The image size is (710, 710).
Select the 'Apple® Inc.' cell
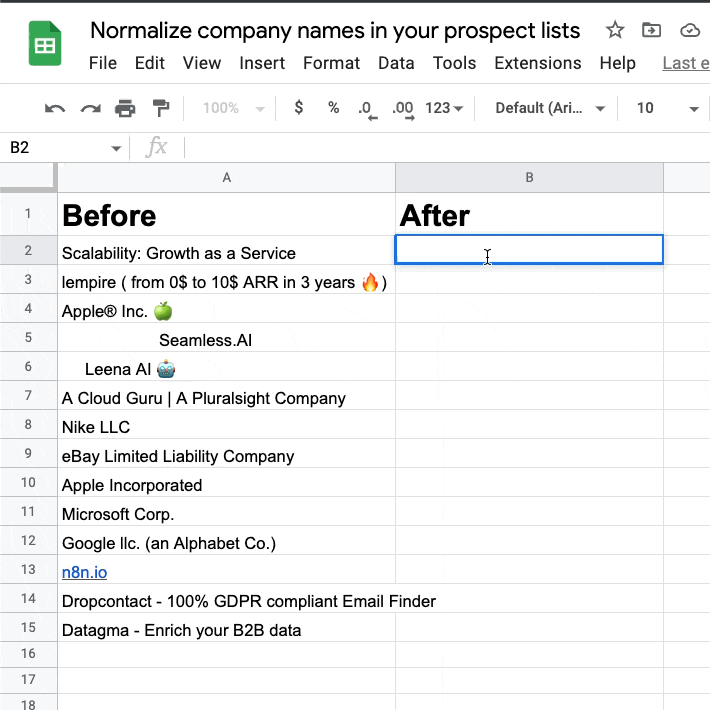(226, 308)
